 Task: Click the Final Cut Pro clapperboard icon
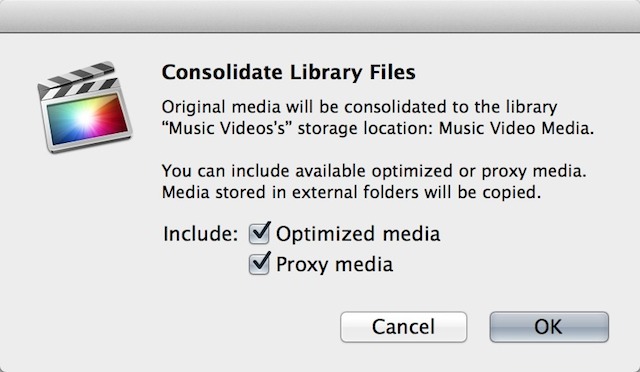[84, 107]
